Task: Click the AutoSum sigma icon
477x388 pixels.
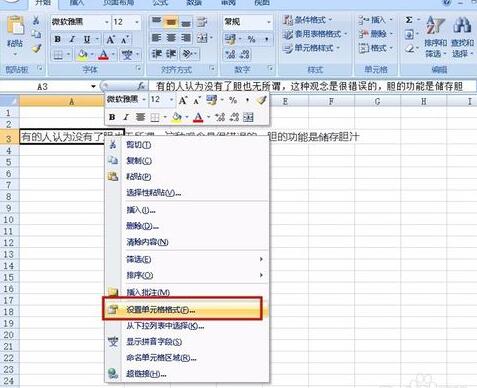Action: click(x=409, y=20)
